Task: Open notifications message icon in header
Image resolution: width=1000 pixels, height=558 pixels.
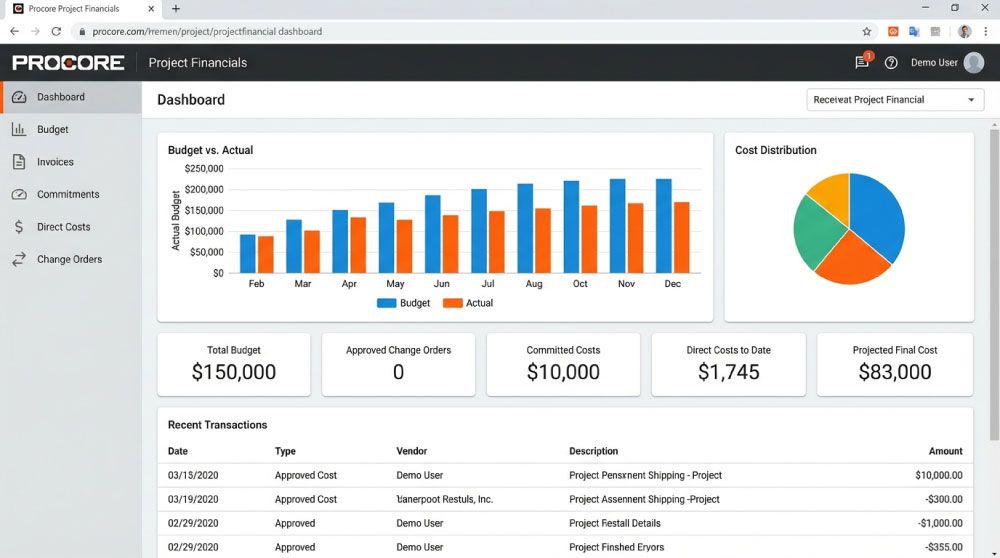Action: (862, 62)
